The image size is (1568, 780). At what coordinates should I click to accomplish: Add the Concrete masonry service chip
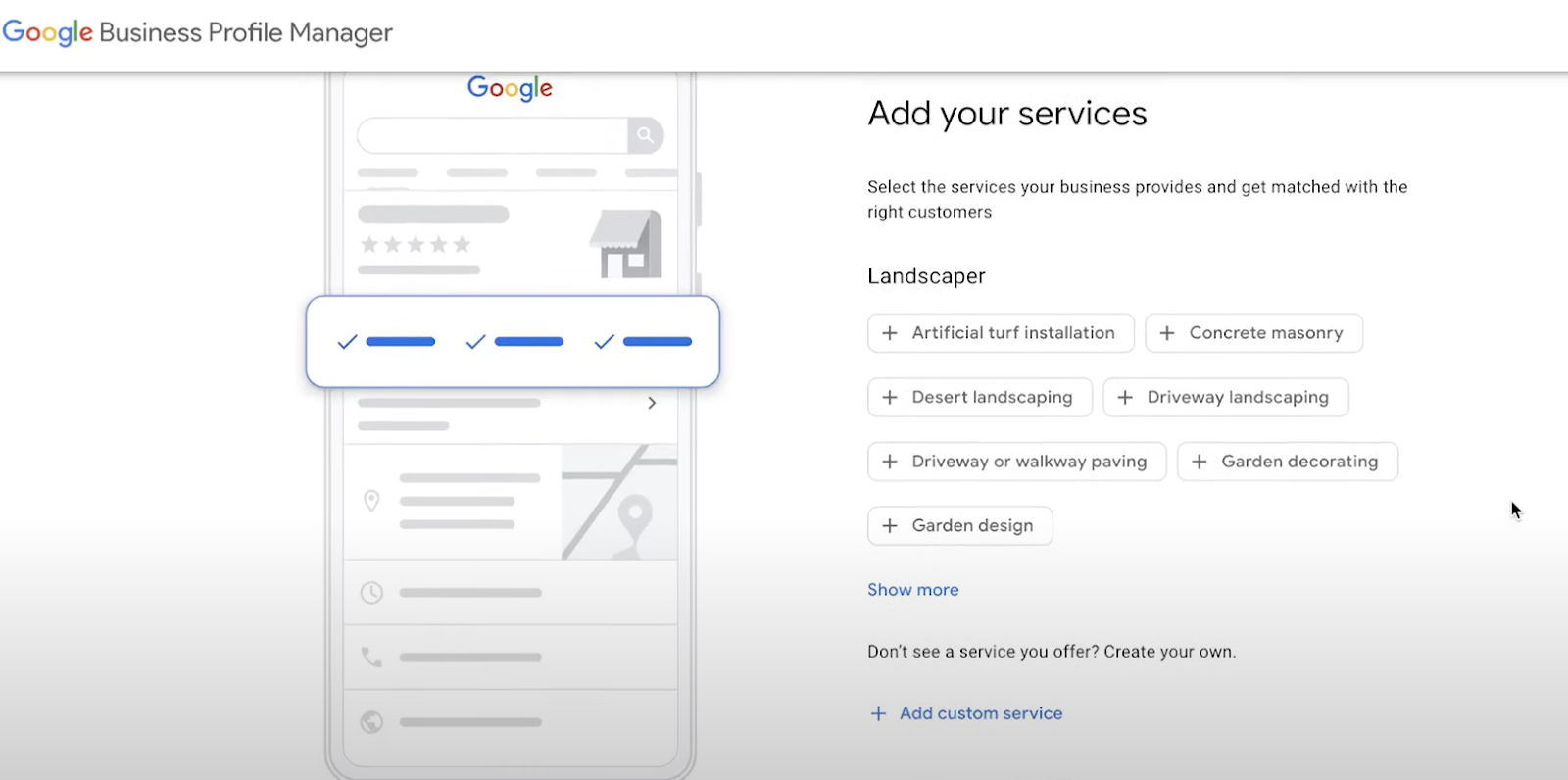click(1253, 333)
